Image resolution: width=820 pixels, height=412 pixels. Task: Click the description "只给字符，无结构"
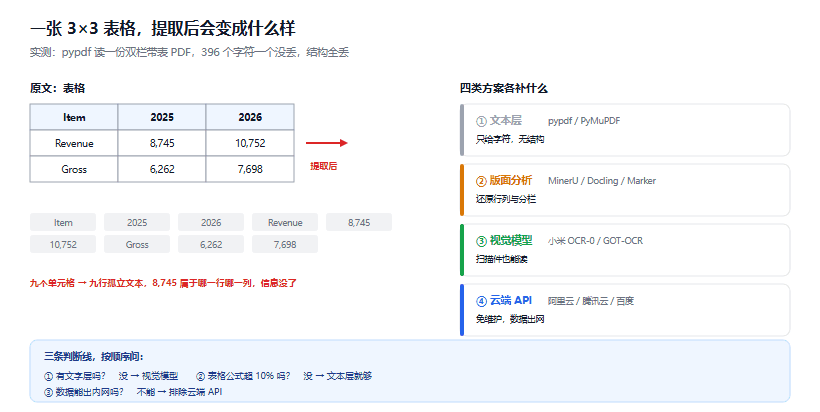click(x=510, y=139)
